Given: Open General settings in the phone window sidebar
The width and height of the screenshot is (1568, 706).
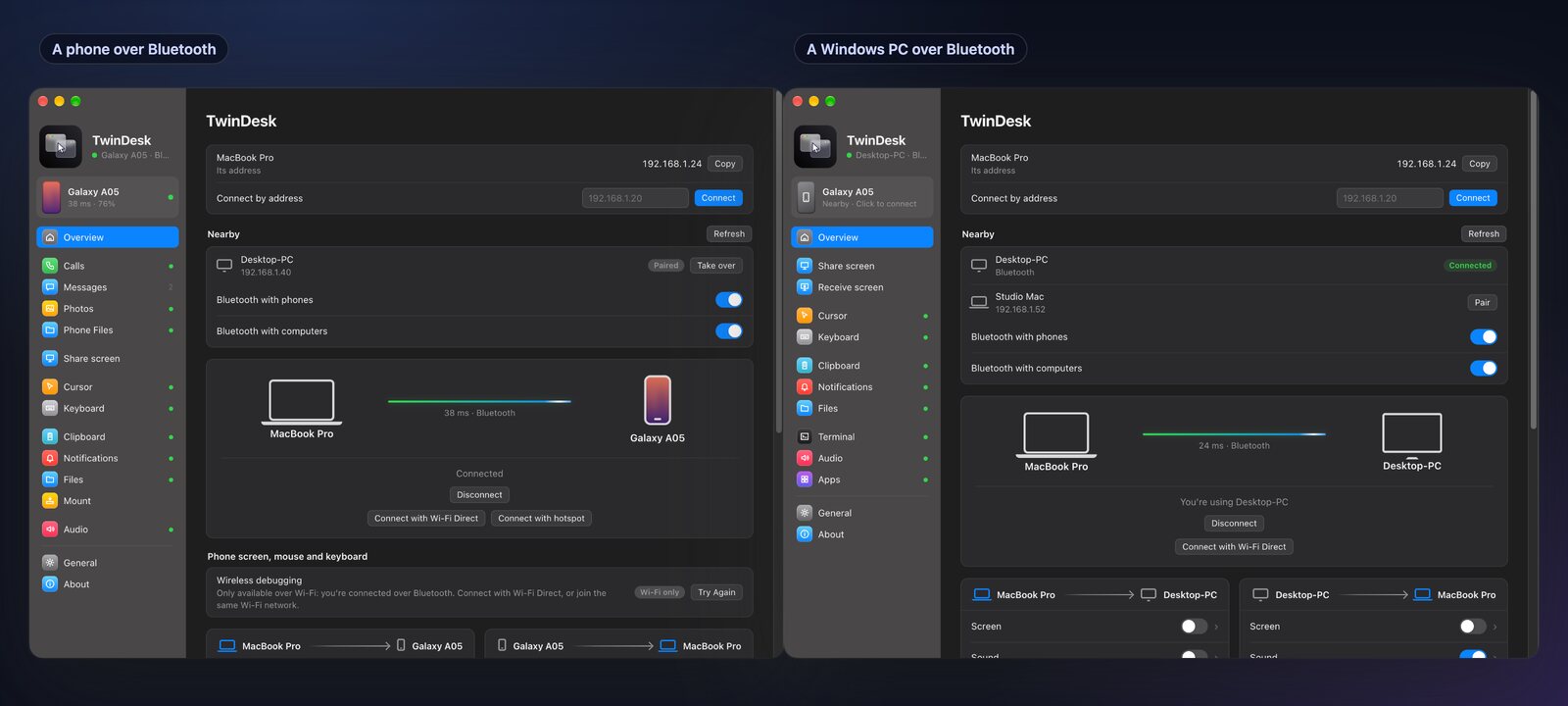Looking at the screenshot, I should coord(108,563).
